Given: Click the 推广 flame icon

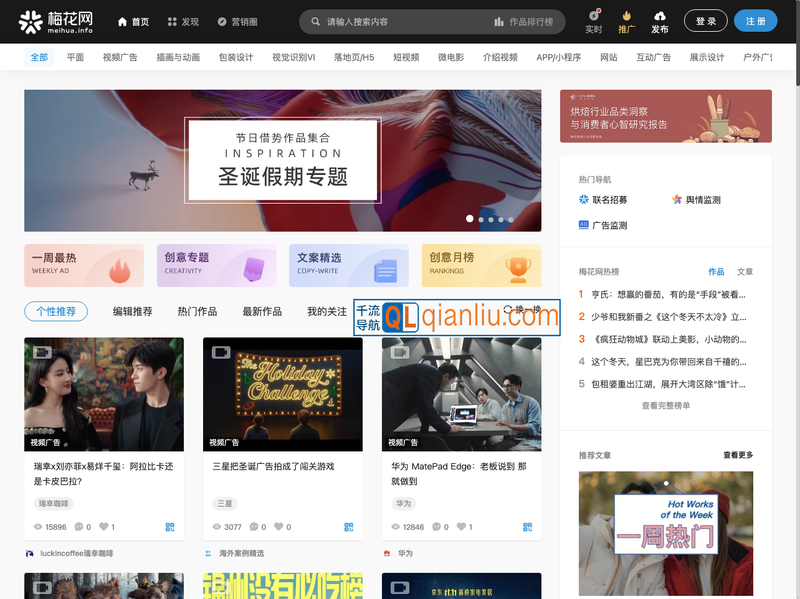Looking at the screenshot, I should pyautogui.click(x=626, y=16).
